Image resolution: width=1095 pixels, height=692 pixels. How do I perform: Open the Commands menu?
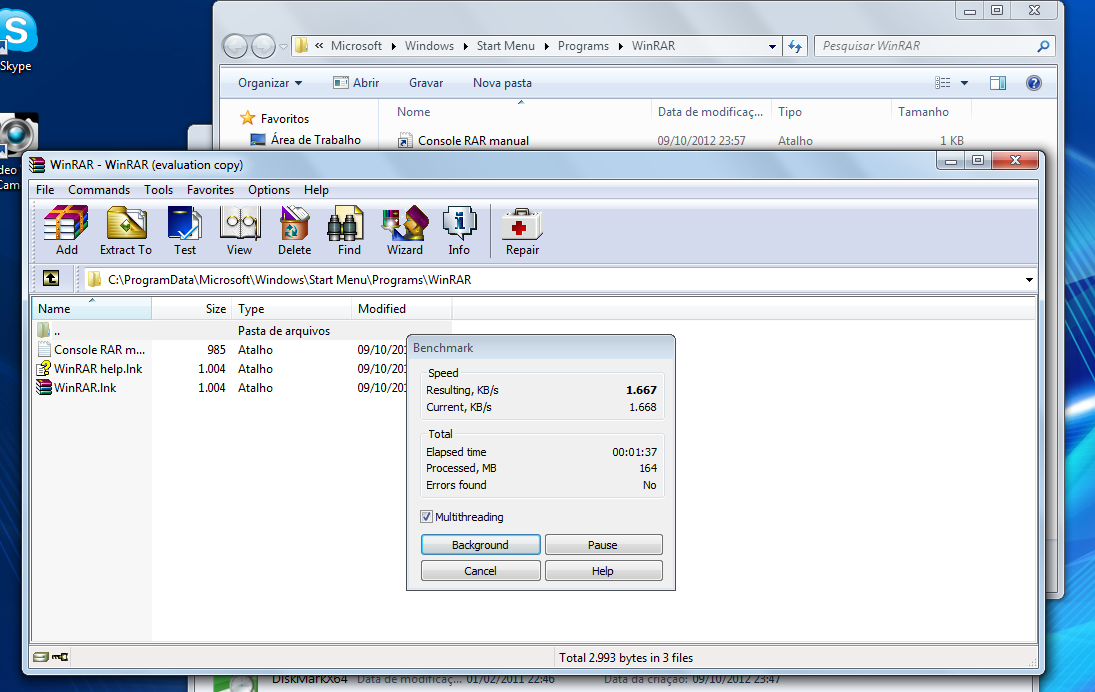click(99, 190)
